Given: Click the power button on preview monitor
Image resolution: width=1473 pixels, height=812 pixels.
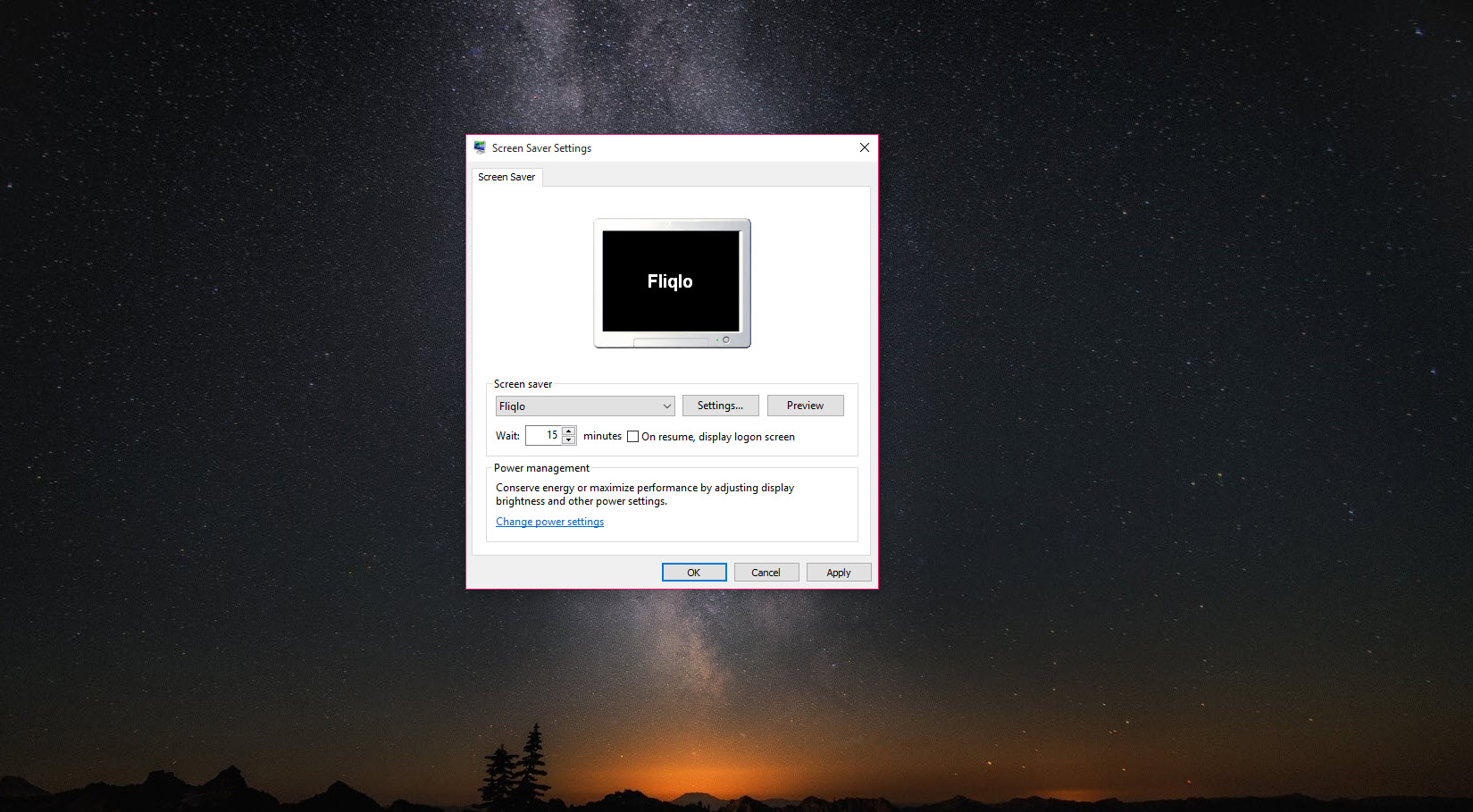Looking at the screenshot, I should 726,339.
